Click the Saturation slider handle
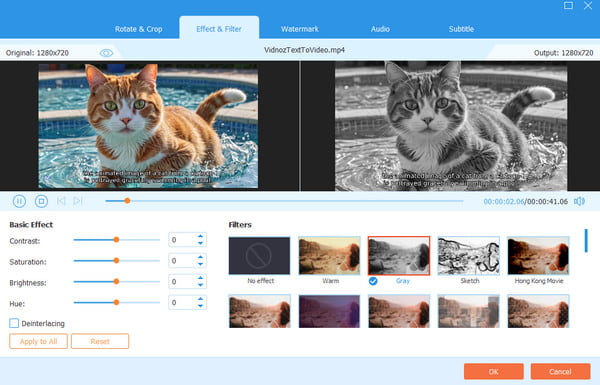The image size is (600, 385). pos(116,261)
